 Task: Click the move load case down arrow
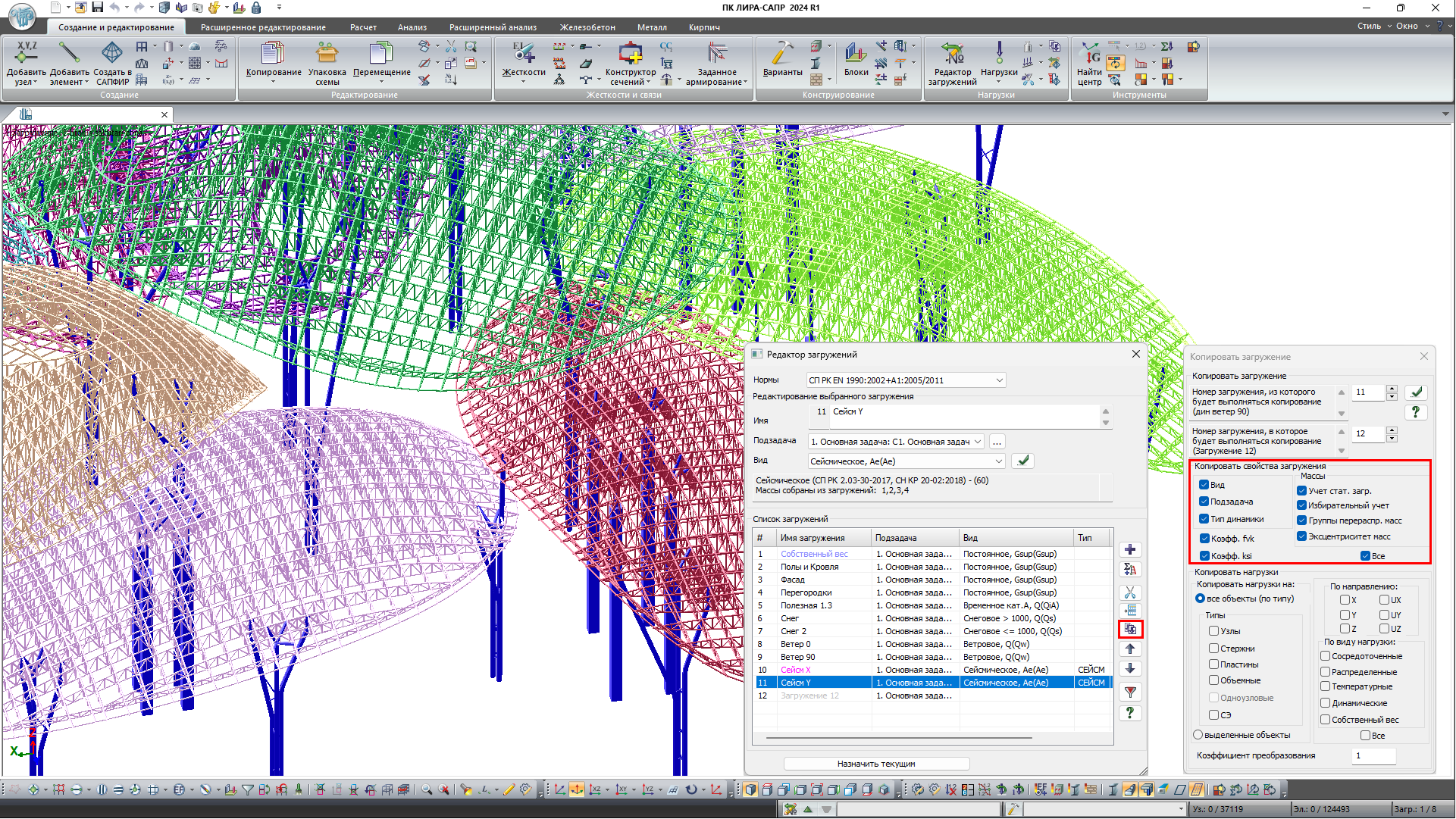pyautogui.click(x=1130, y=669)
